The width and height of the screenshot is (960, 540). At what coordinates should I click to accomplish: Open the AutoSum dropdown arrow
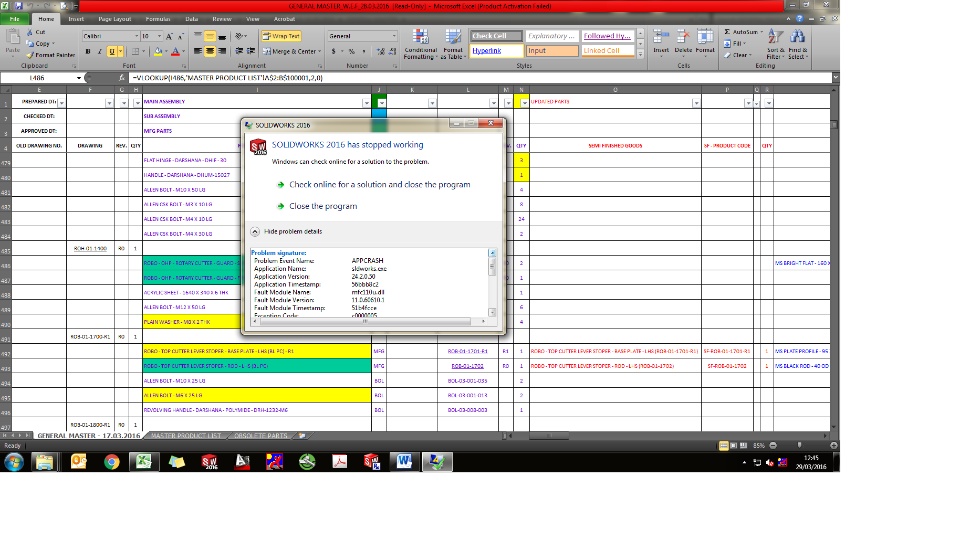click(x=761, y=32)
